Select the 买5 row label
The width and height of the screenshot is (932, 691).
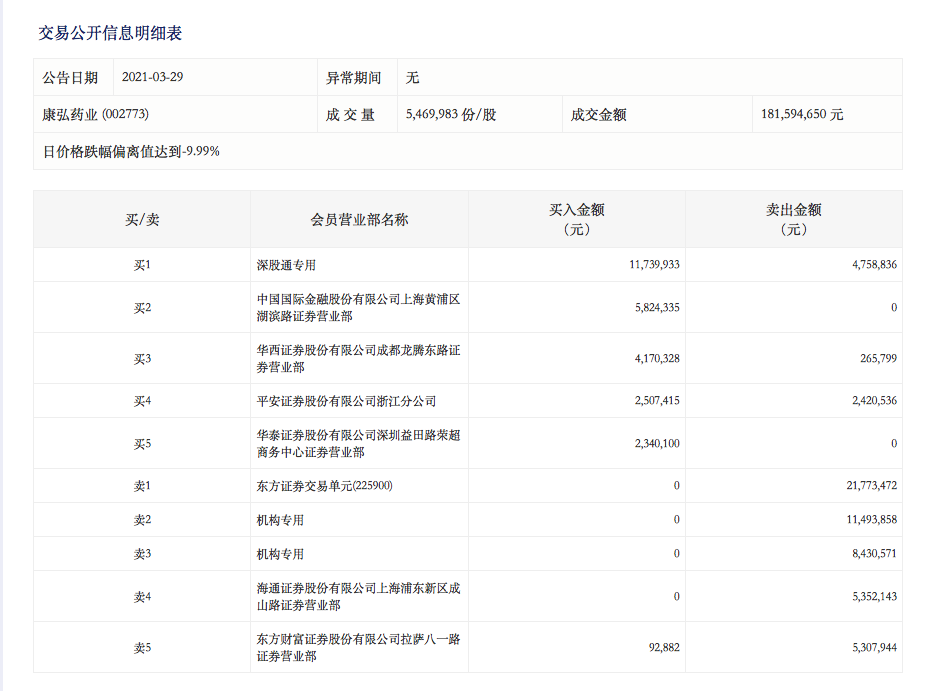[x=142, y=444]
